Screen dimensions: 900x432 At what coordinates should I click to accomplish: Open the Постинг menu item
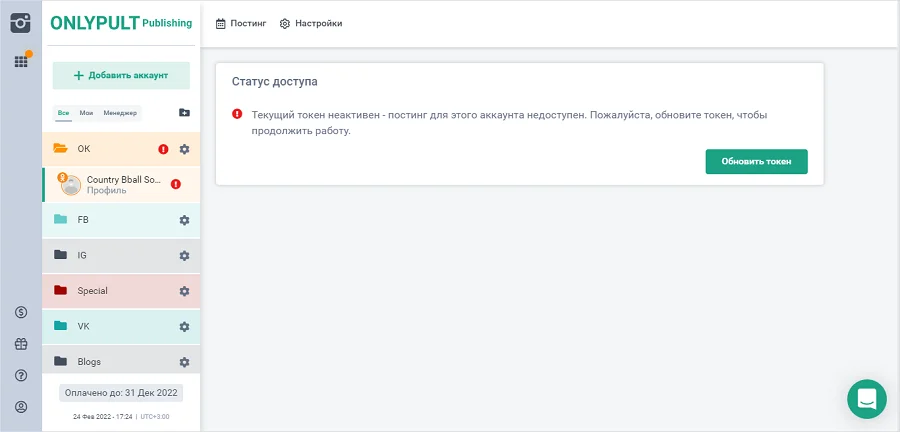point(242,23)
